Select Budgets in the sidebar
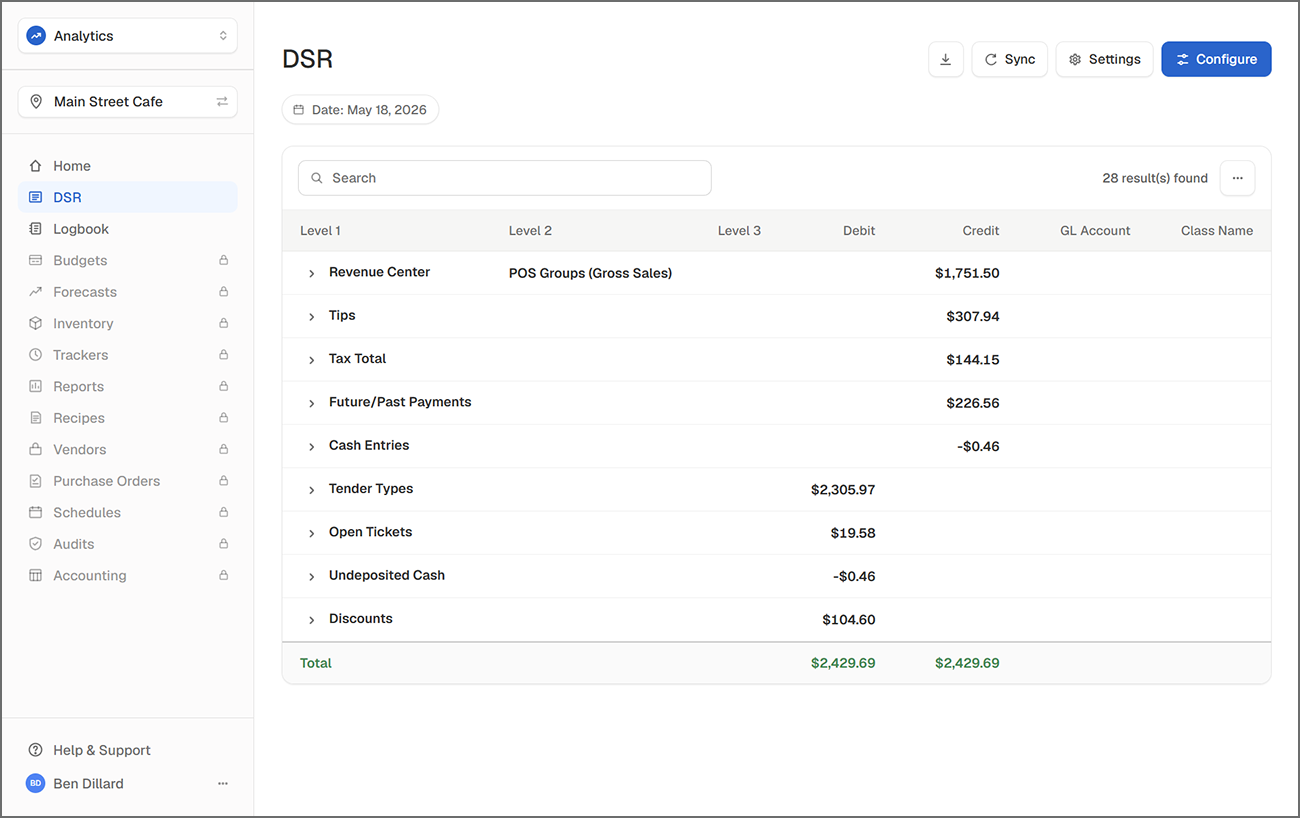This screenshot has height=818, width=1300. [128, 260]
